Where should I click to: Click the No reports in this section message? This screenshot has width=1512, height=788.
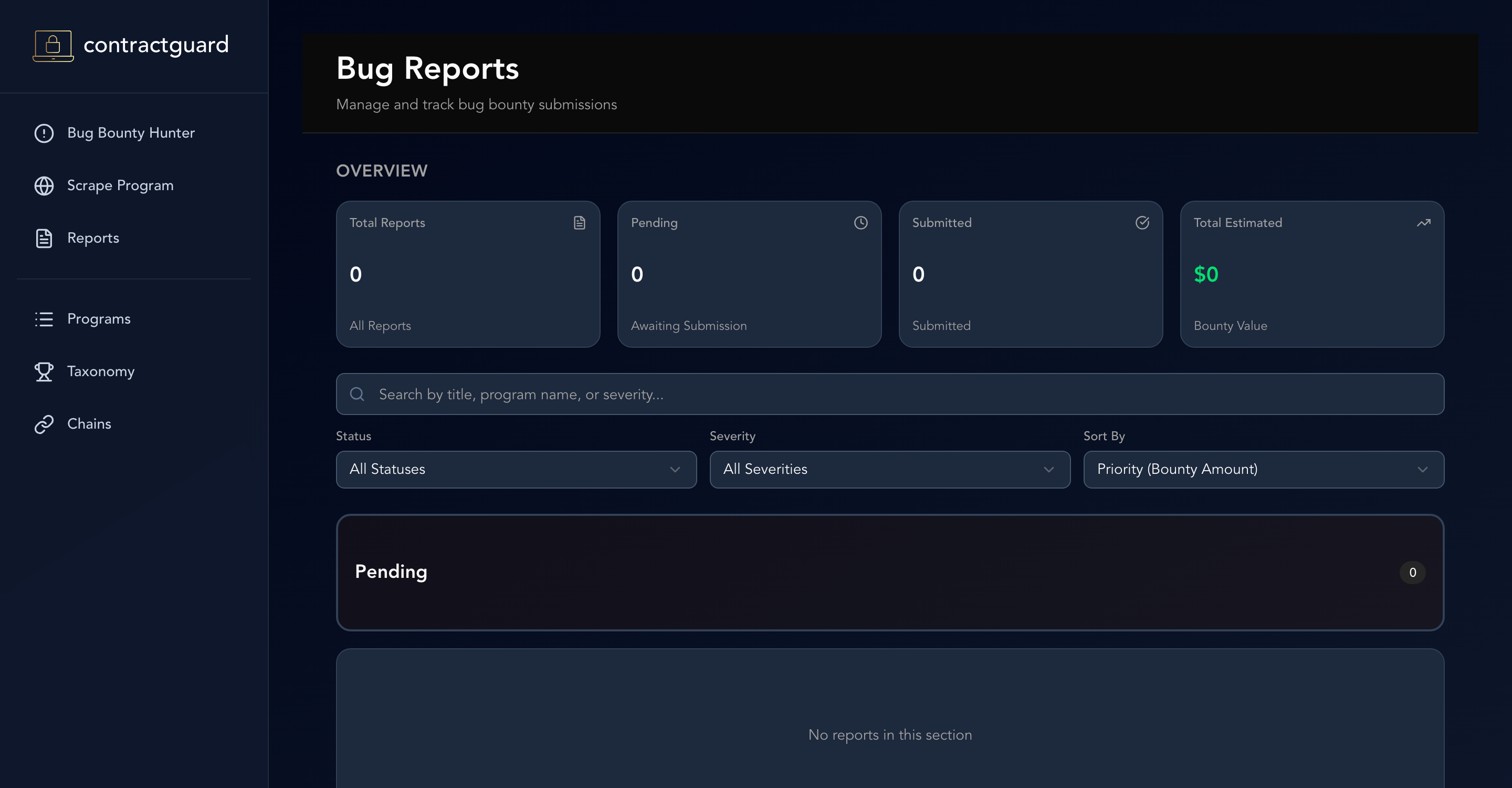890,735
